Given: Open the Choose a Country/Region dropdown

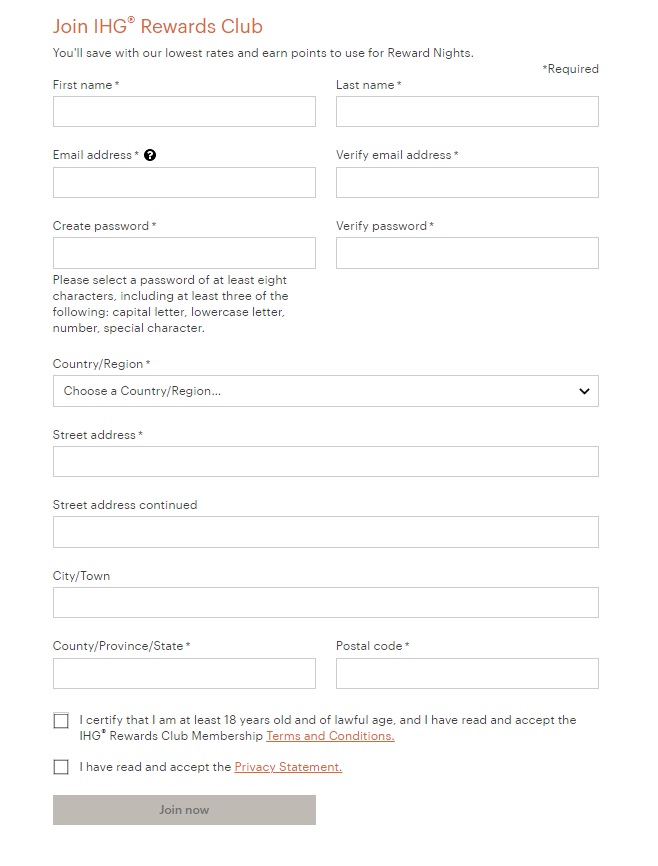Looking at the screenshot, I should 326,391.
